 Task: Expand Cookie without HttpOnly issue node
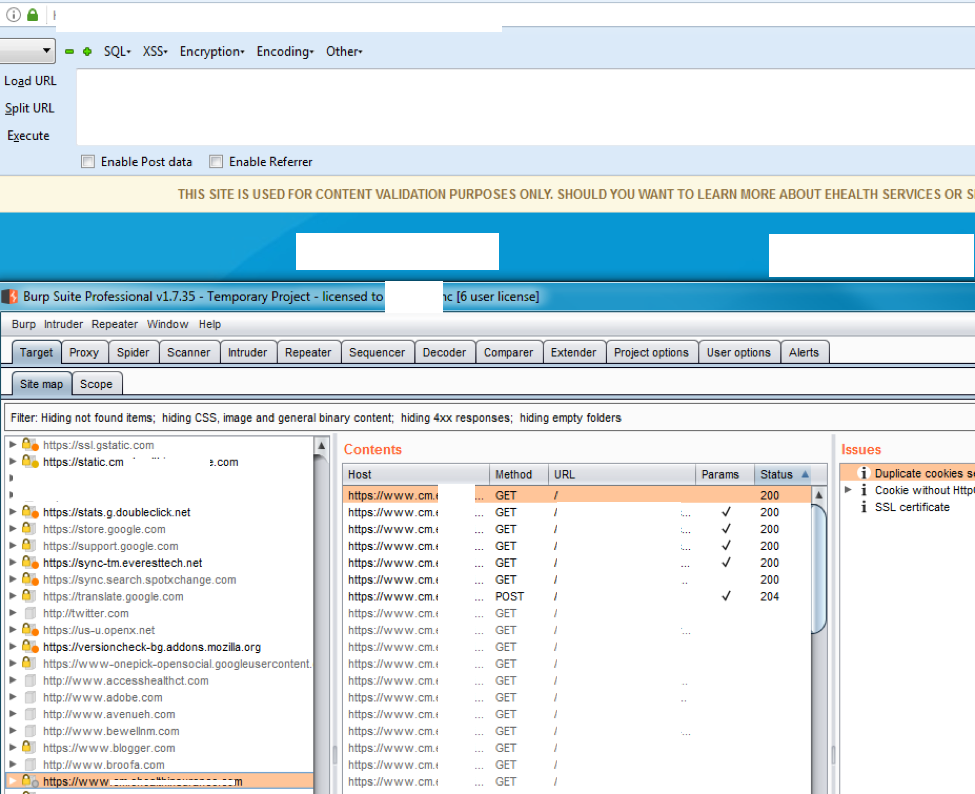tap(848, 490)
